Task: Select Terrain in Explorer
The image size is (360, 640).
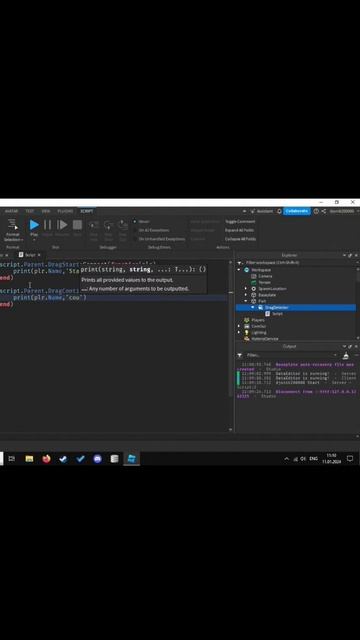Action: (264, 282)
